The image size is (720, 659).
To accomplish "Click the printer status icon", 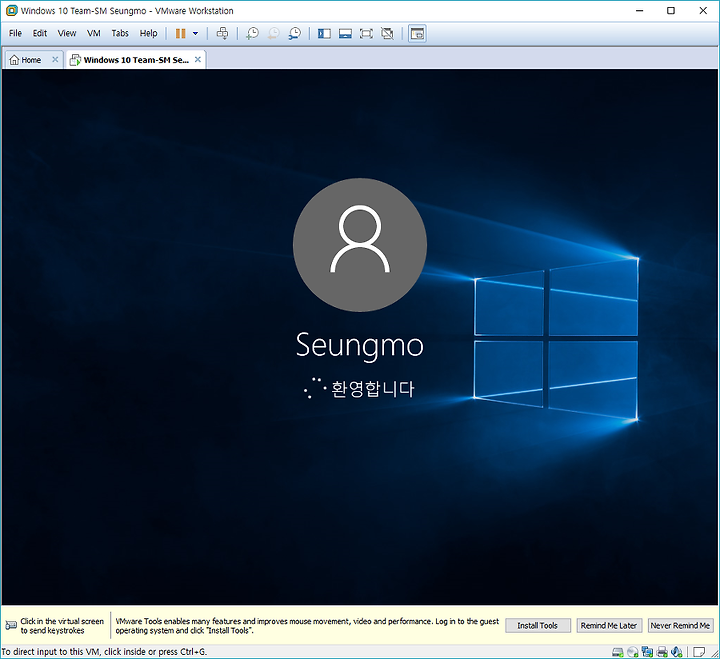I will tap(662, 652).
